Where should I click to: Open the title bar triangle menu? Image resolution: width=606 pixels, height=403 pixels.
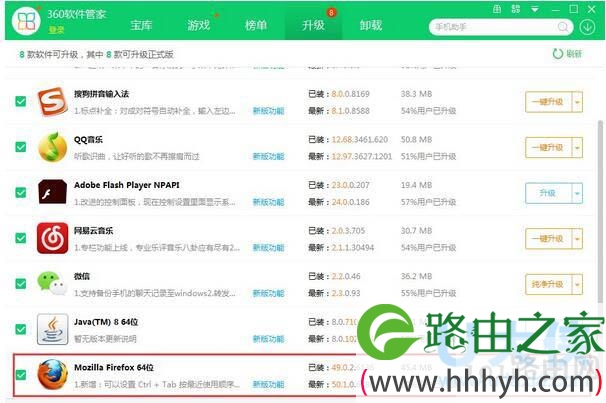tap(535, 9)
